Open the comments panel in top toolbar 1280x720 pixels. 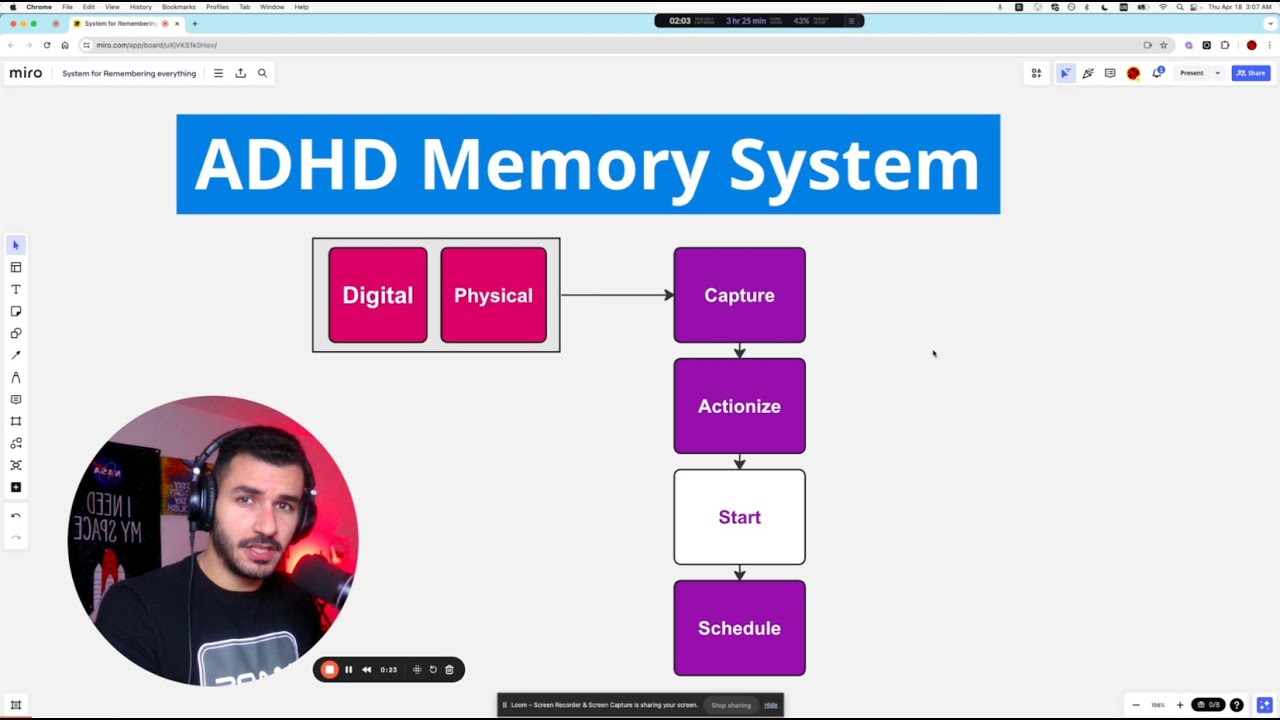point(1110,73)
